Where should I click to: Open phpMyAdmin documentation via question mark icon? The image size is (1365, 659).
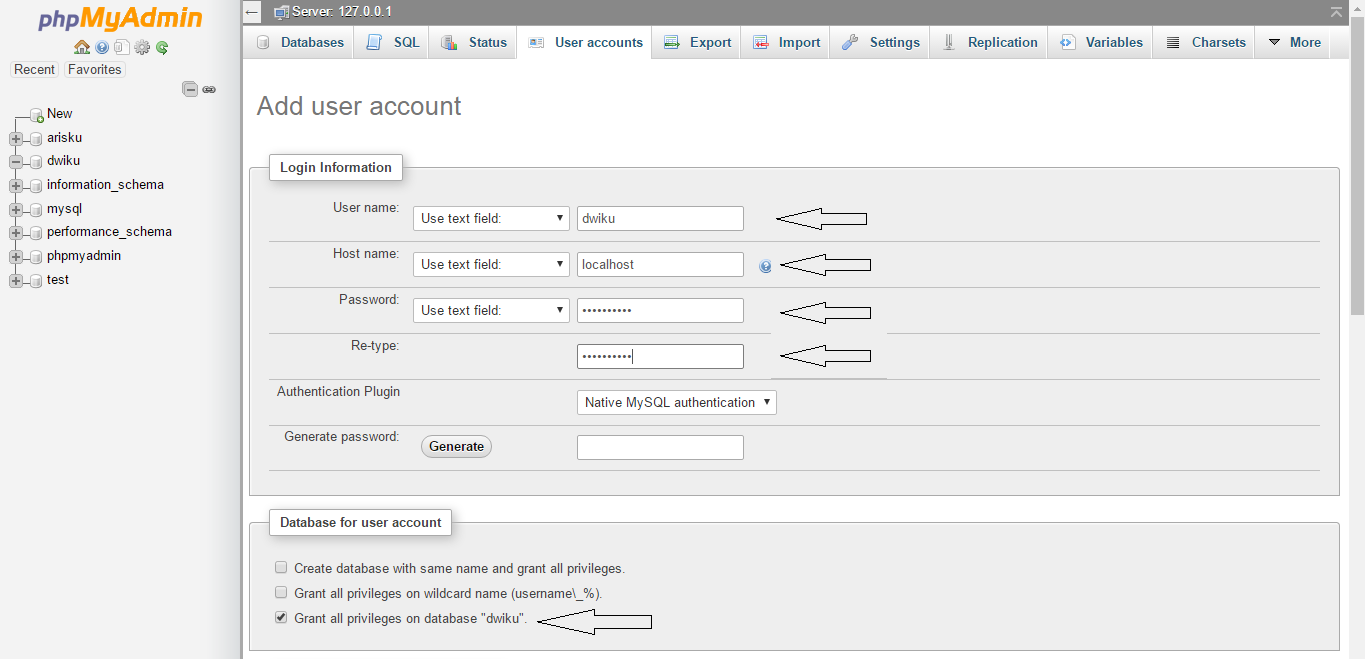tap(101, 47)
